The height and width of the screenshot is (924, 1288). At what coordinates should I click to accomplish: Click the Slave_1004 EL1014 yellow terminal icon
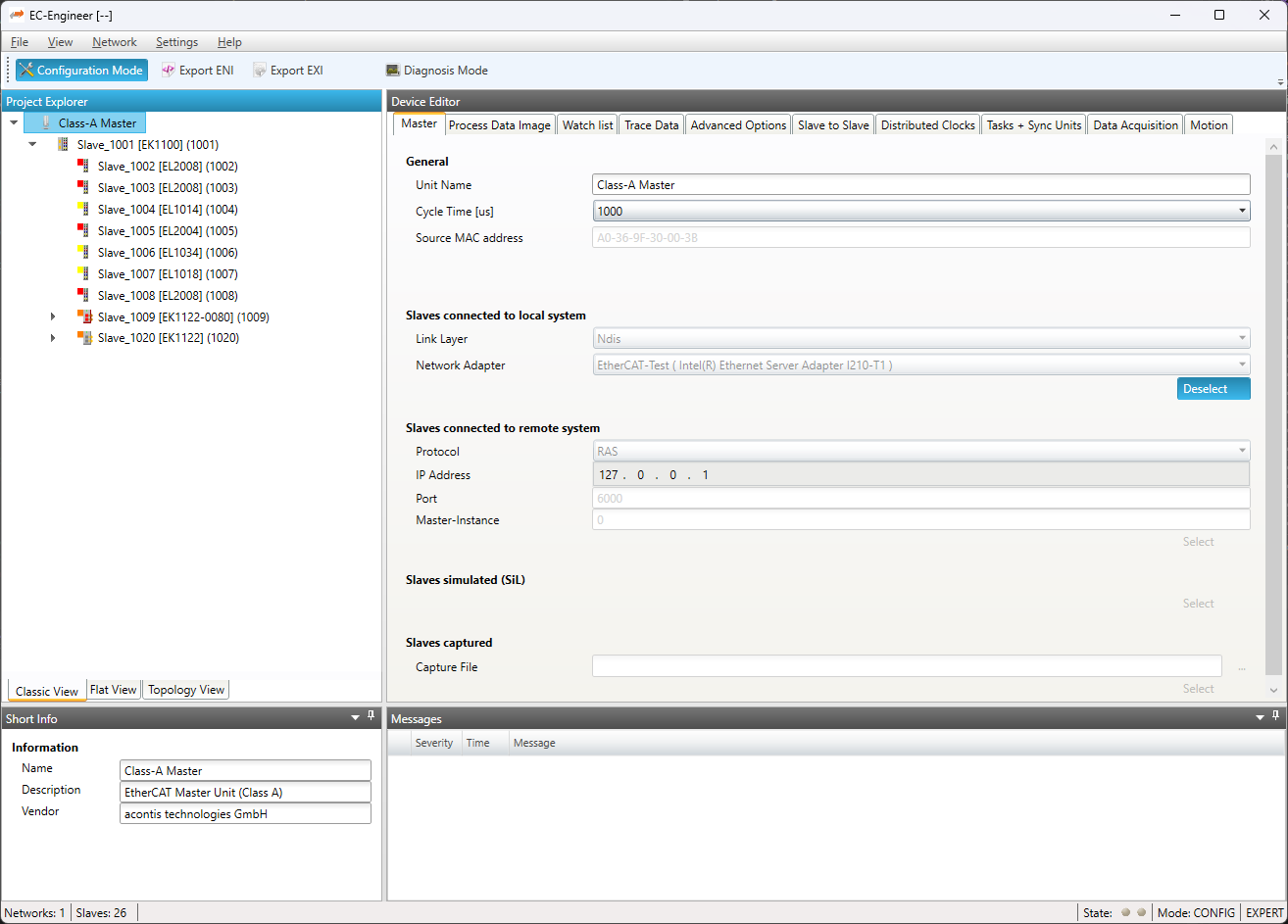coord(84,210)
